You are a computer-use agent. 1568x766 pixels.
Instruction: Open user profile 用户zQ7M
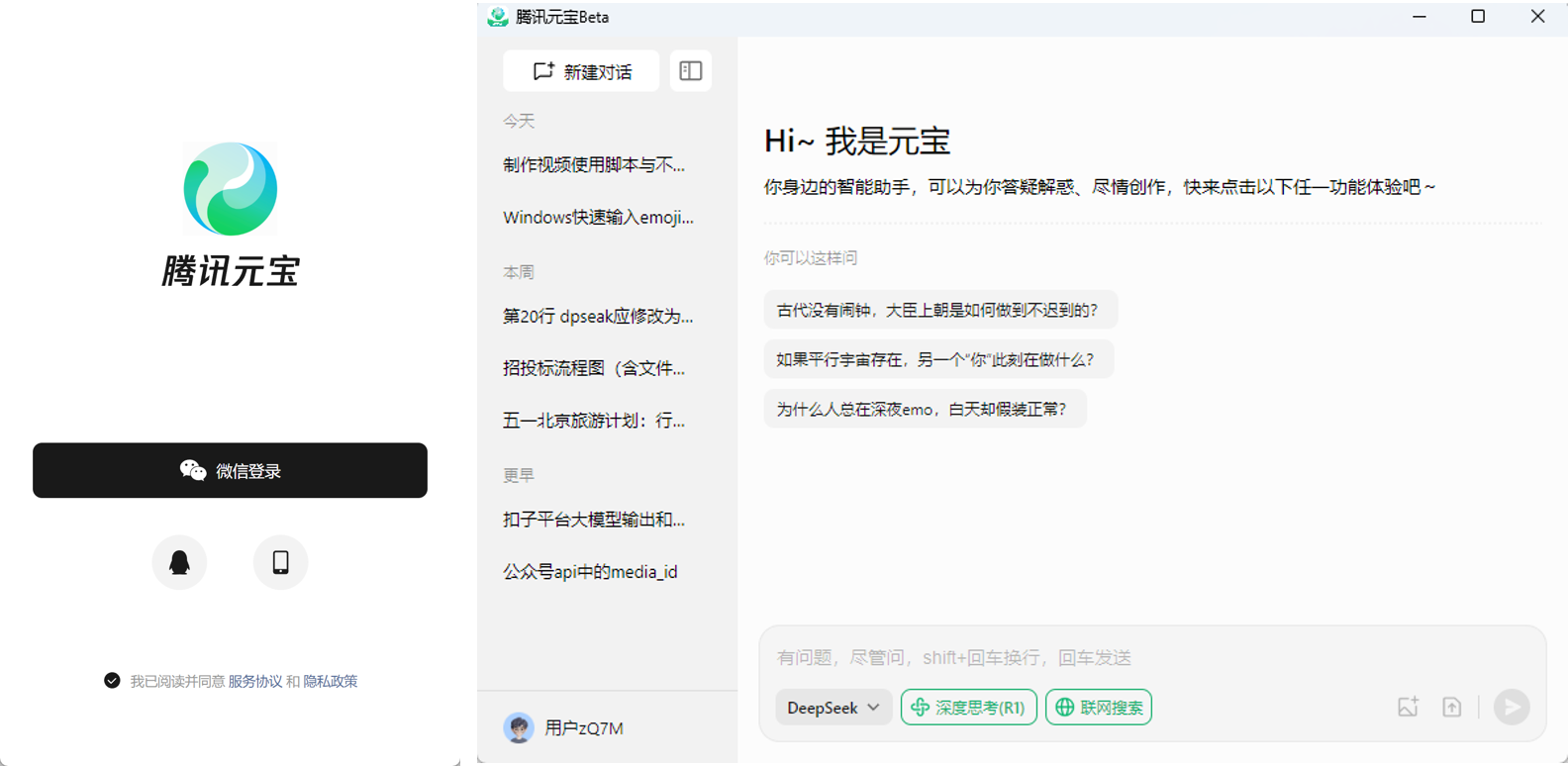tap(584, 728)
